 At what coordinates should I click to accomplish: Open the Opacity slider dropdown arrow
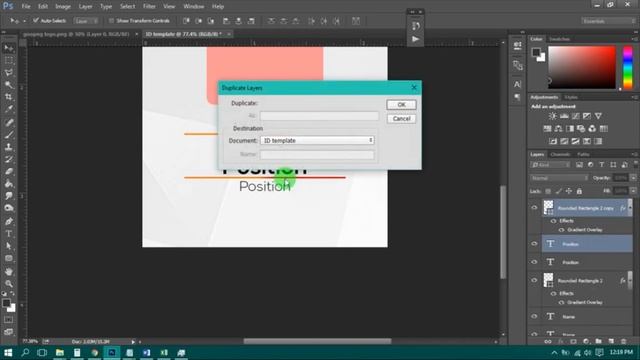pyautogui.click(x=633, y=178)
